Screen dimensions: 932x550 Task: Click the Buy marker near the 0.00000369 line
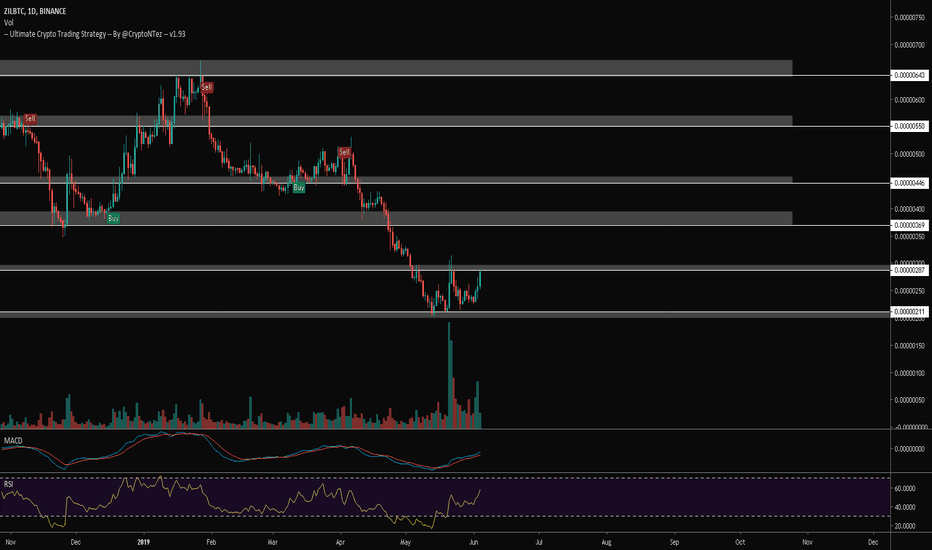coord(114,218)
